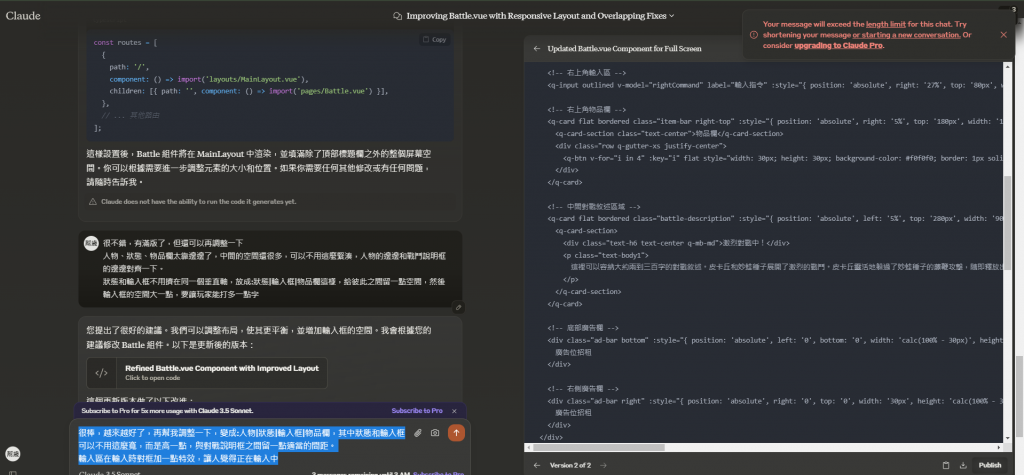Click the 右上角物品欄 code comment line
This screenshot has height=475, width=1024.
click(x=588, y=110)
